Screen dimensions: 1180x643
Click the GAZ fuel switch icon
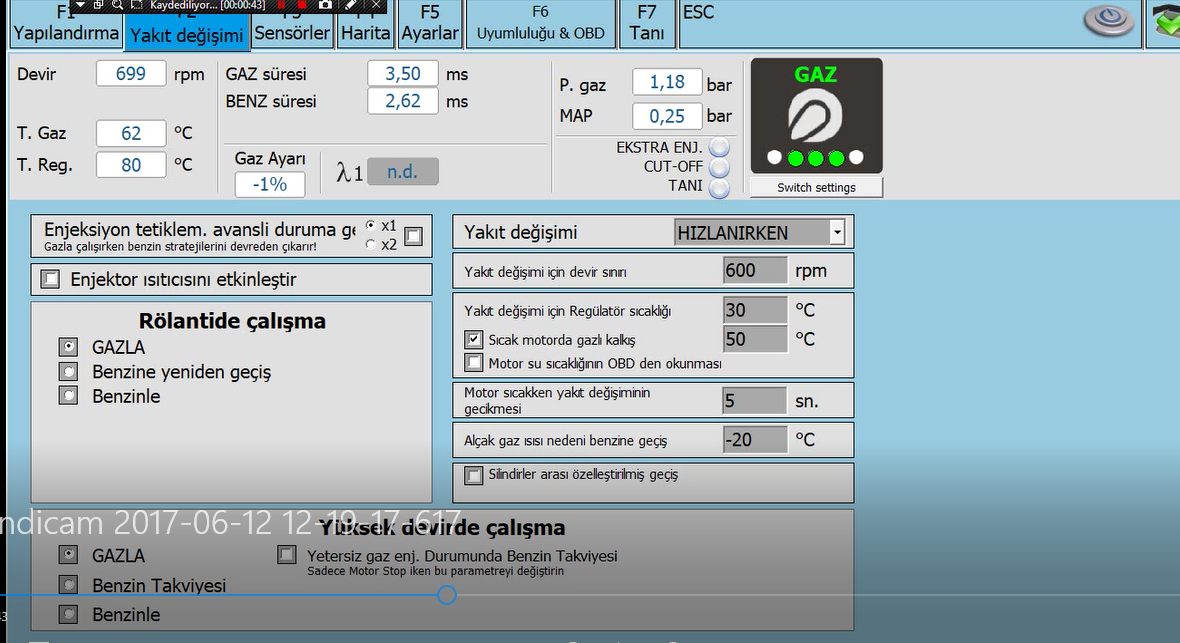pos(816,116)
